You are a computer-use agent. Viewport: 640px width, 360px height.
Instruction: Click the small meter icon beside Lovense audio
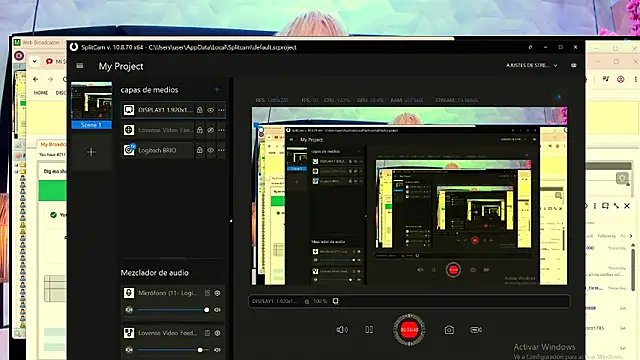207,333
